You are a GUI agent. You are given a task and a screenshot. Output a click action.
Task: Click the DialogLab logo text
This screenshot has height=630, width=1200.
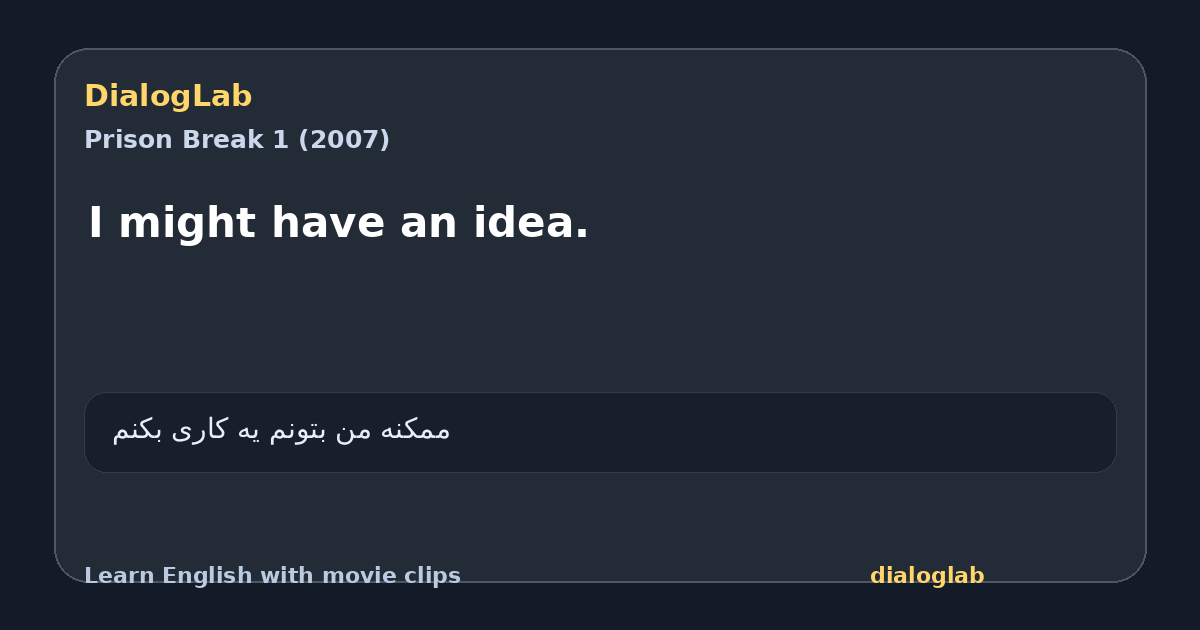tap(168, 97)
